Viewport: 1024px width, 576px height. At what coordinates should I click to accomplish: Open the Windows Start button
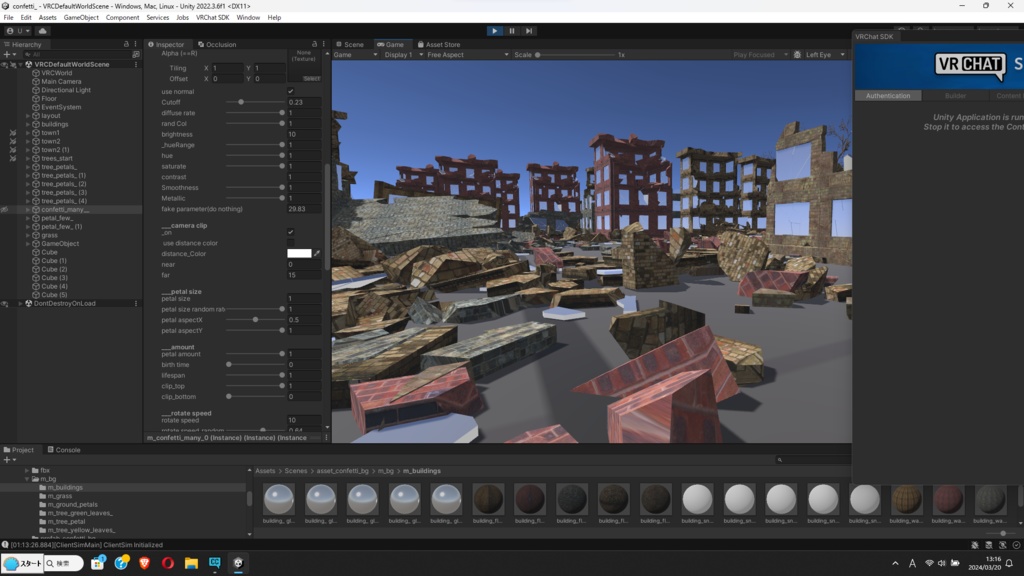click(x=22, y=563)
